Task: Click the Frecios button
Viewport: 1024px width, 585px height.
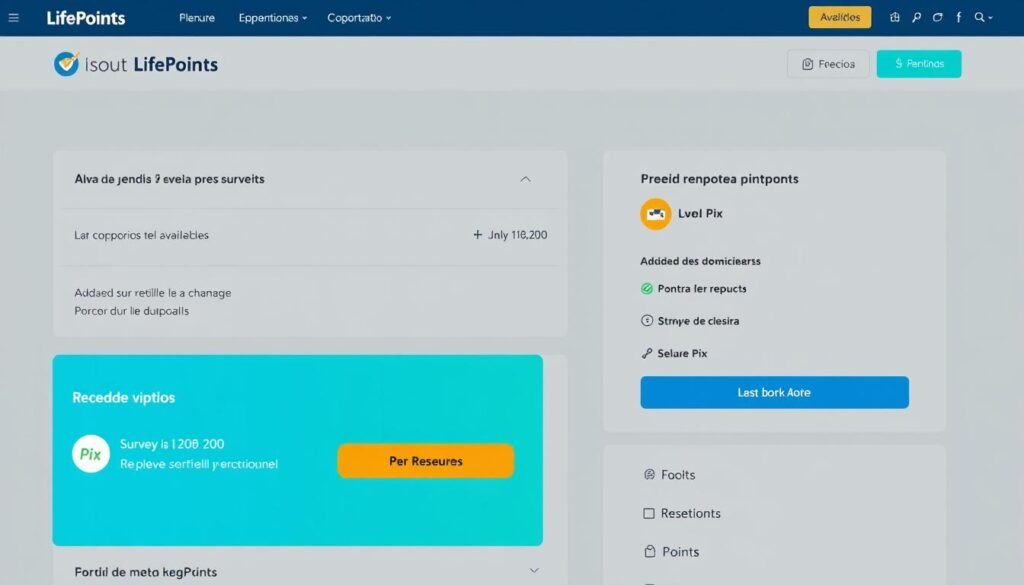Action: (x=828, y=64)
